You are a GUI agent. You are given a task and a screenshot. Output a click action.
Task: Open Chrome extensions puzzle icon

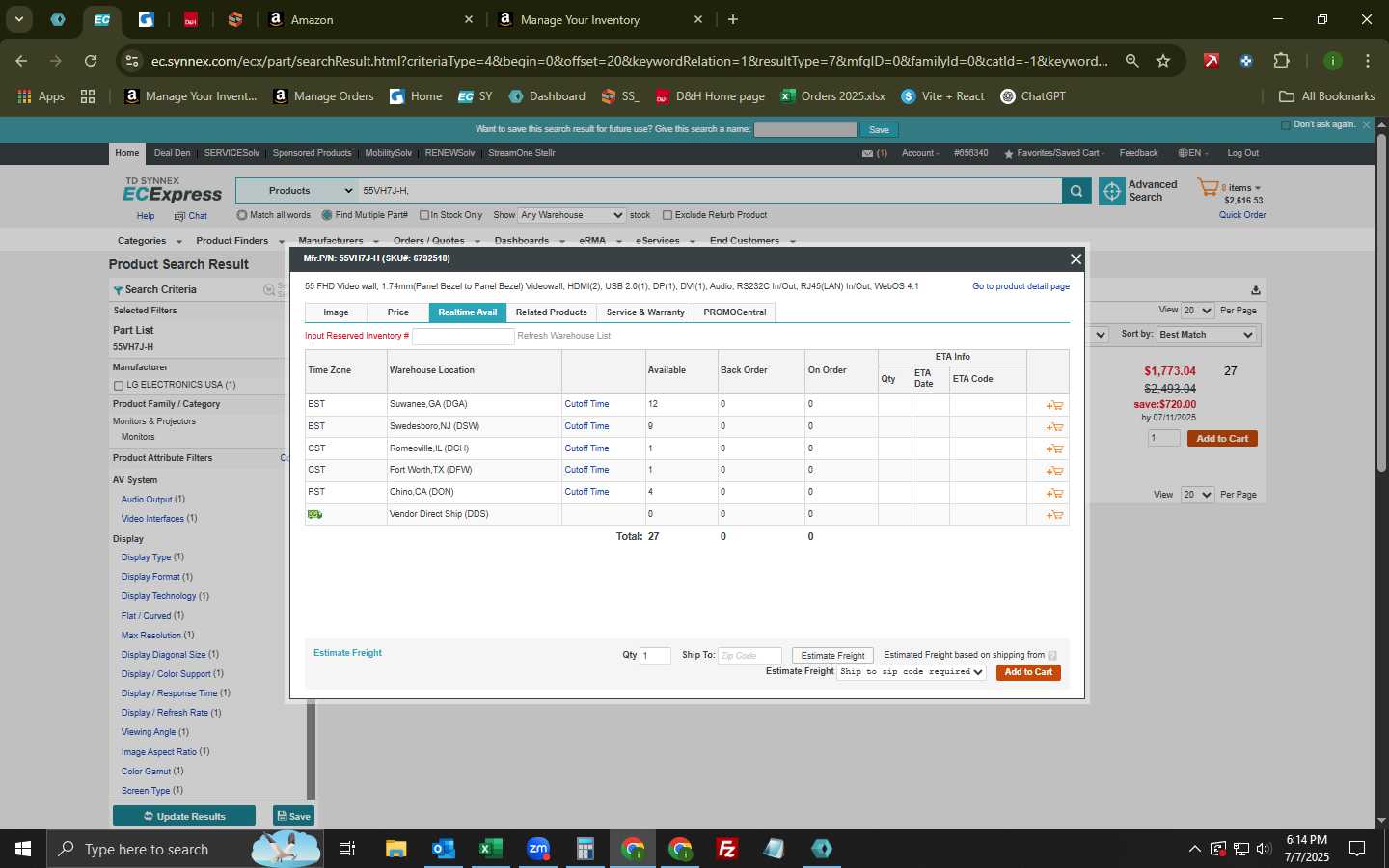[1281, 61]
